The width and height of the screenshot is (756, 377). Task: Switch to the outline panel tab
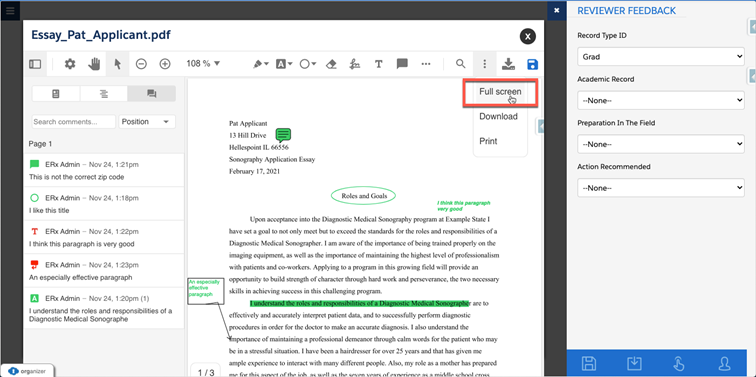click(104, 94)
